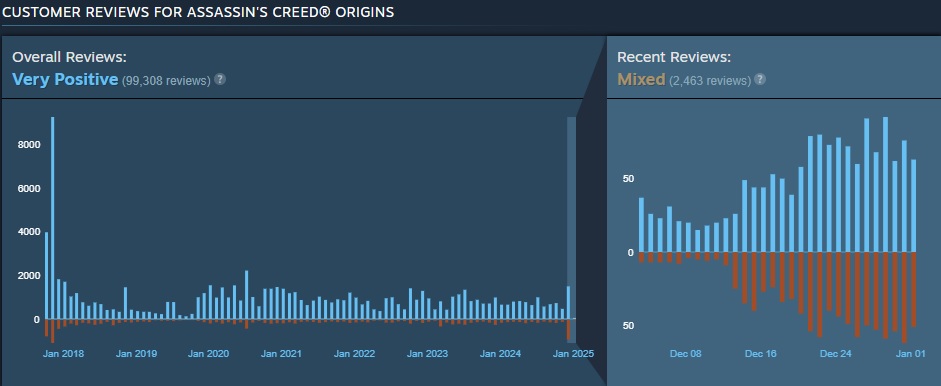Click the Jan 2023 axis label
This screenshot has height=386, width=941.
point(427,354)
